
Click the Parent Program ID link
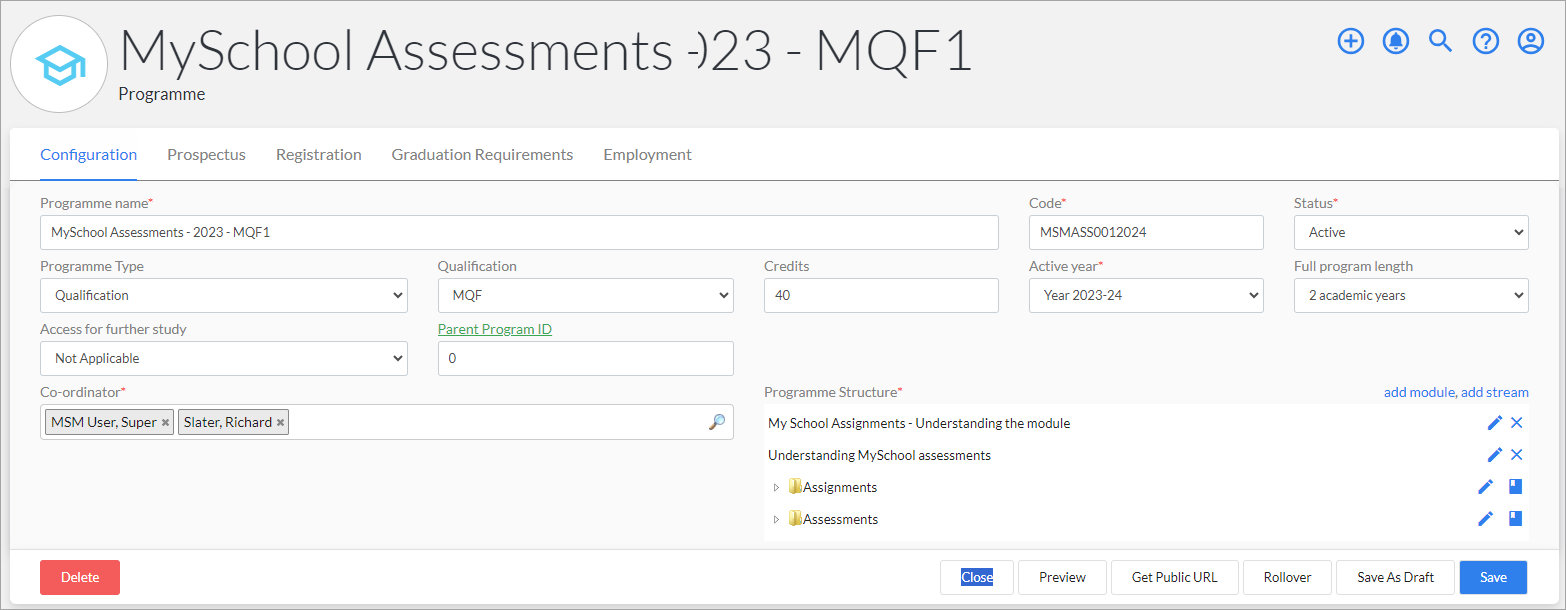pyautogui.click(x=495, y=329)
